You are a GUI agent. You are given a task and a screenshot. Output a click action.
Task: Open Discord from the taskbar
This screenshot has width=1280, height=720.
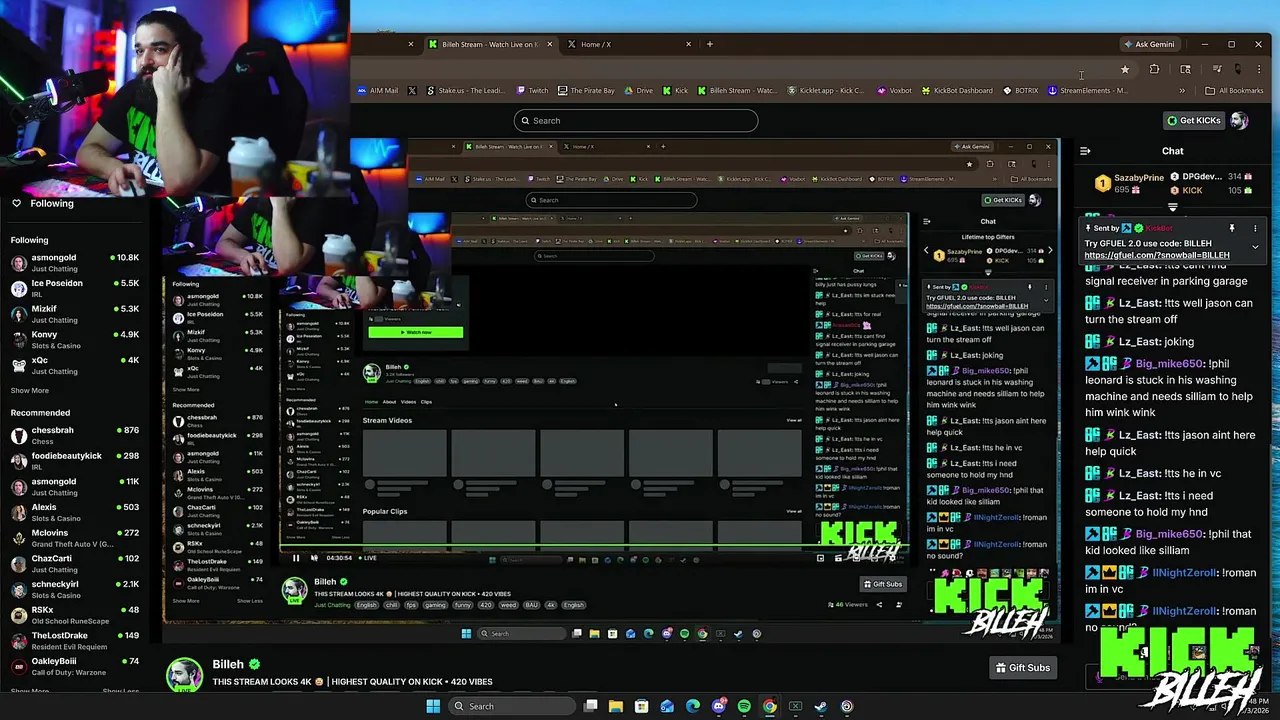click(718, 706)
